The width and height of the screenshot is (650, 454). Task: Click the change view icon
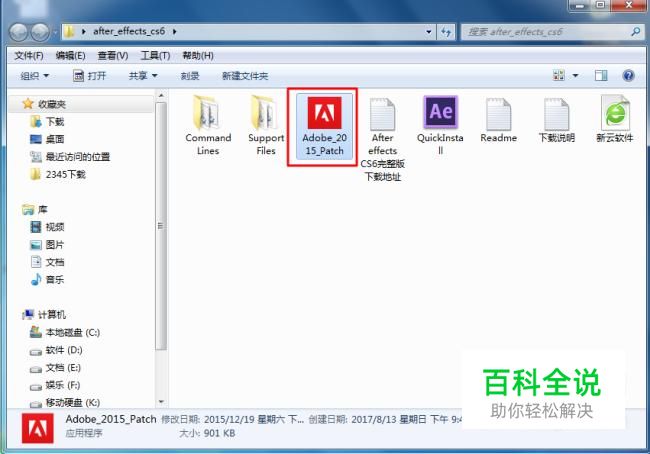[x=559, y=75]
